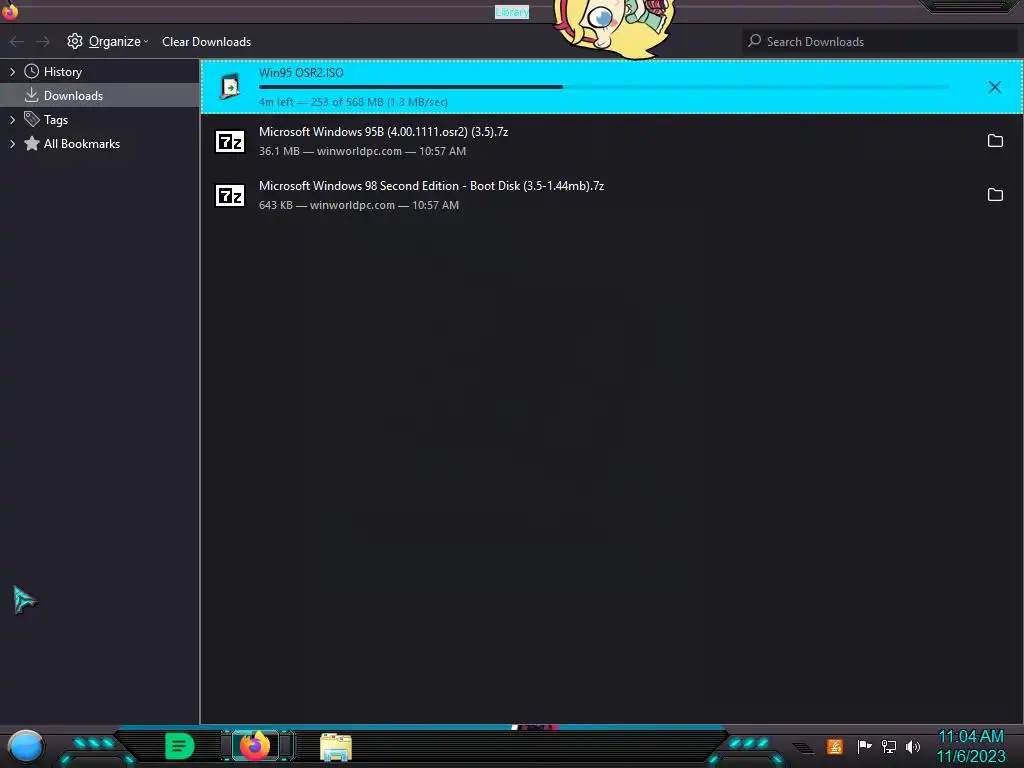This screenshot has width=1024, height=768.
Task: Show hidden tray icons
Action: click(803, 748)
